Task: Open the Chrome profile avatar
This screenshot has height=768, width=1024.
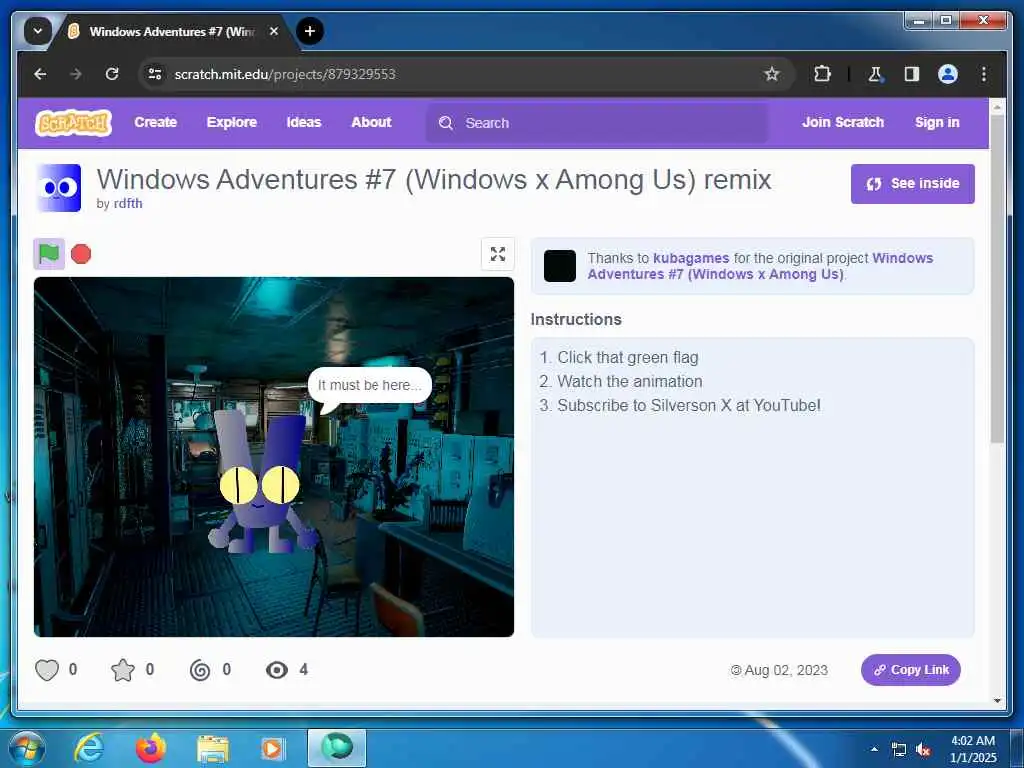Action: [948, 74]
